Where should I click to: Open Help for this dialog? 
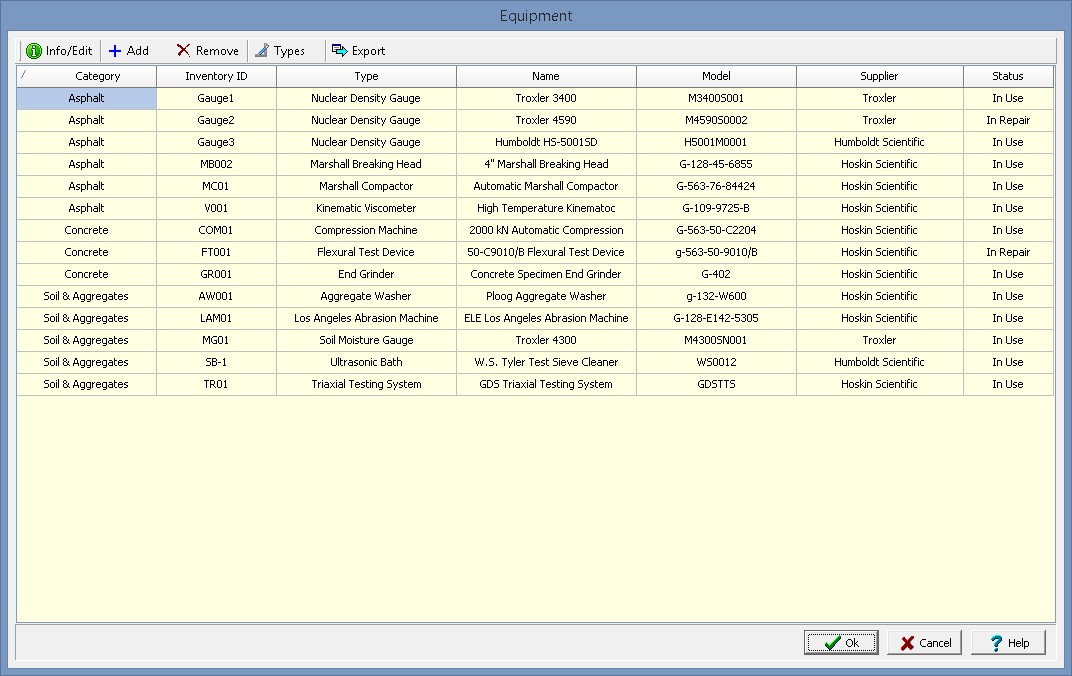[1008, 643]
